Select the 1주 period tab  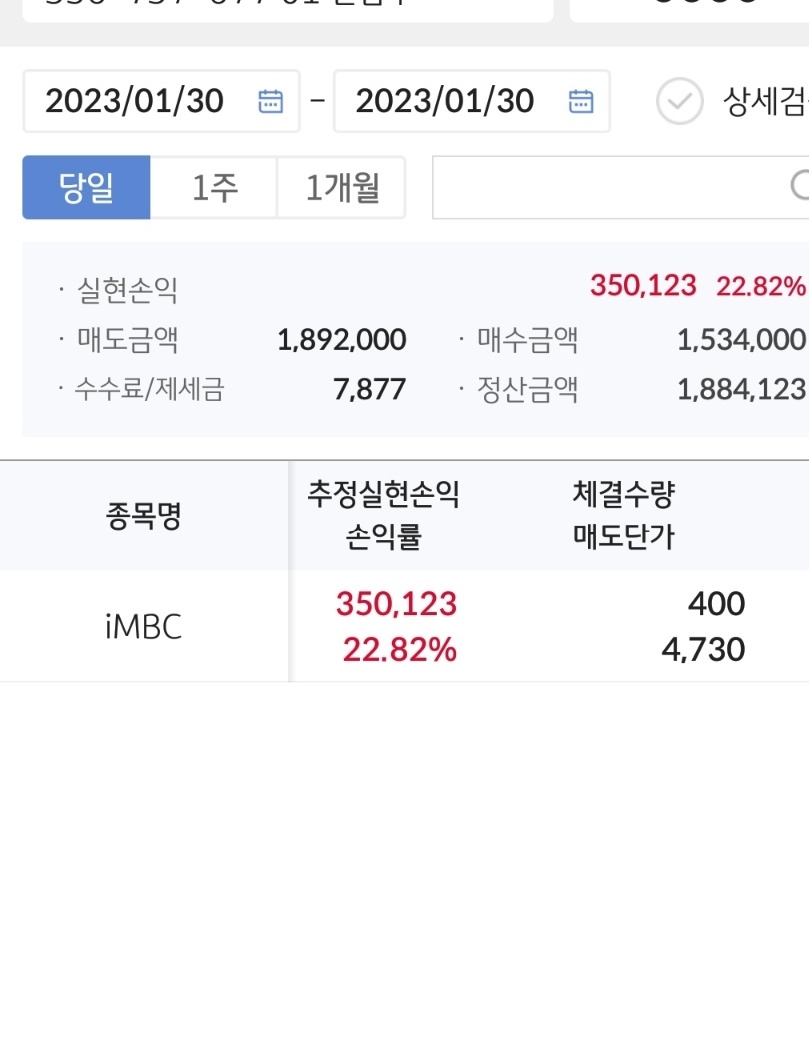[x=214, y=187]
